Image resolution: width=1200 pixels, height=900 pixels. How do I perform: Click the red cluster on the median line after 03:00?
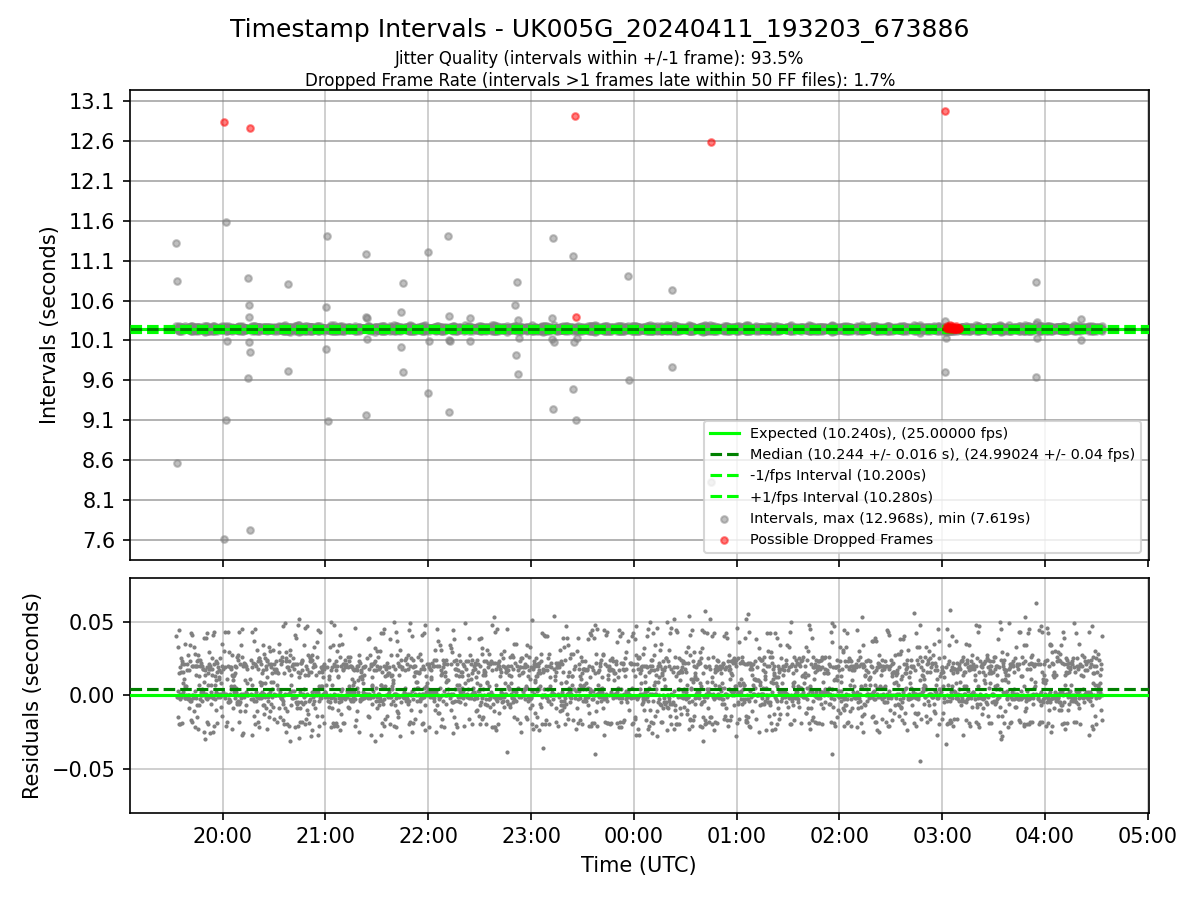coord(953,328)
